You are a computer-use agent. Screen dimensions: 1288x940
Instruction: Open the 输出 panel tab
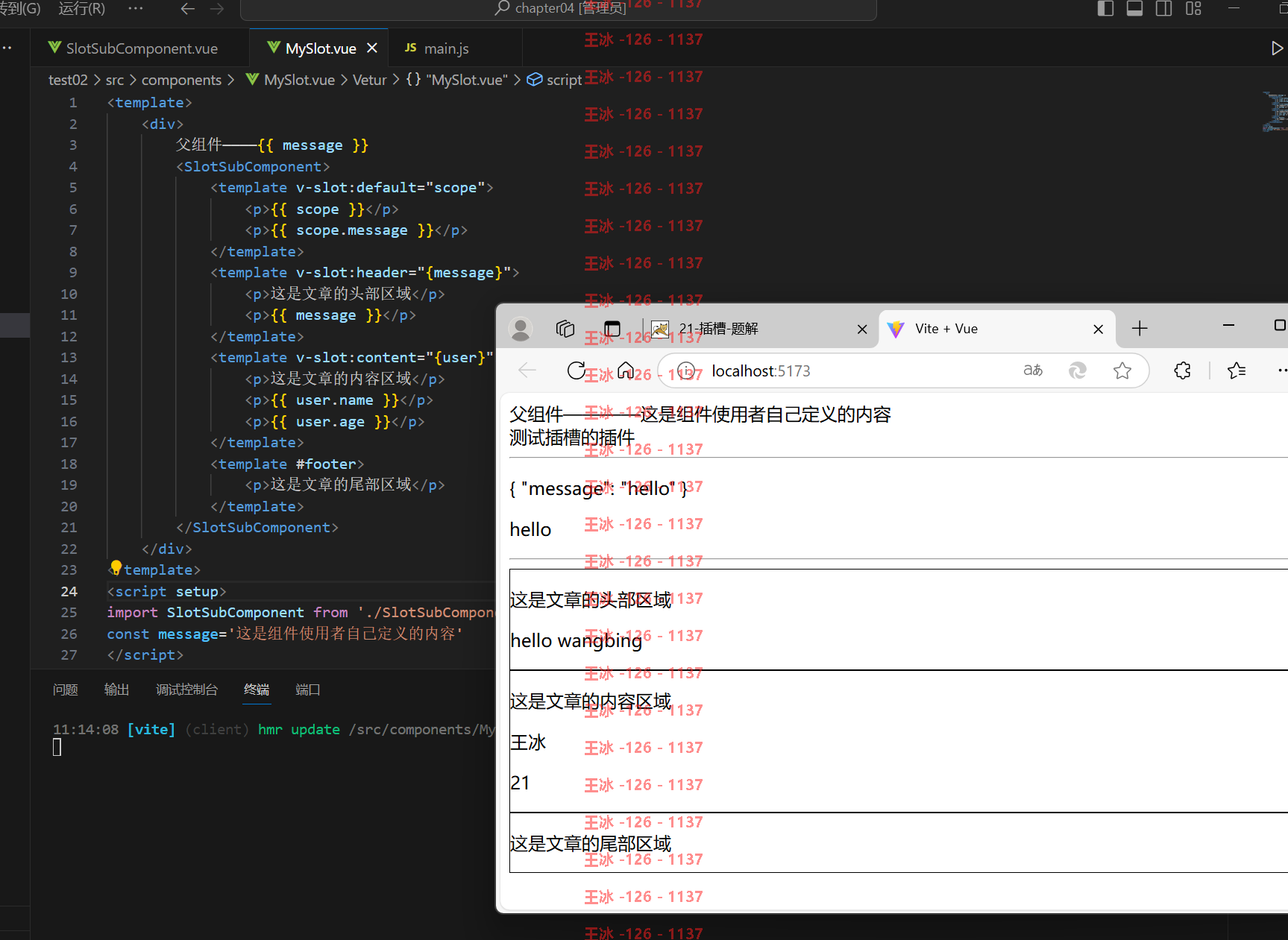116,690
